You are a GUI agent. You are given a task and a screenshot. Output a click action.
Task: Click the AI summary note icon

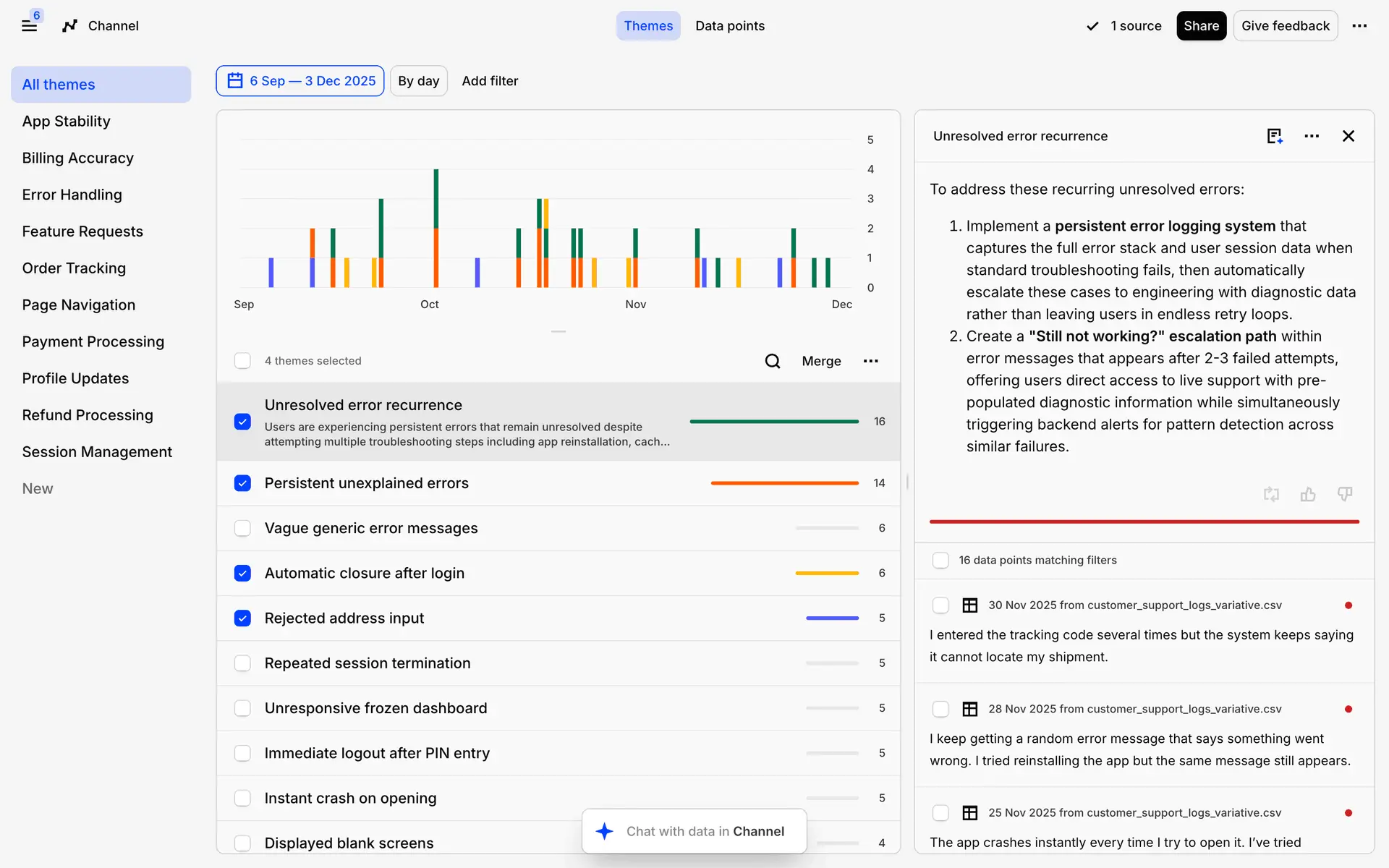[x=1274, y=136]
